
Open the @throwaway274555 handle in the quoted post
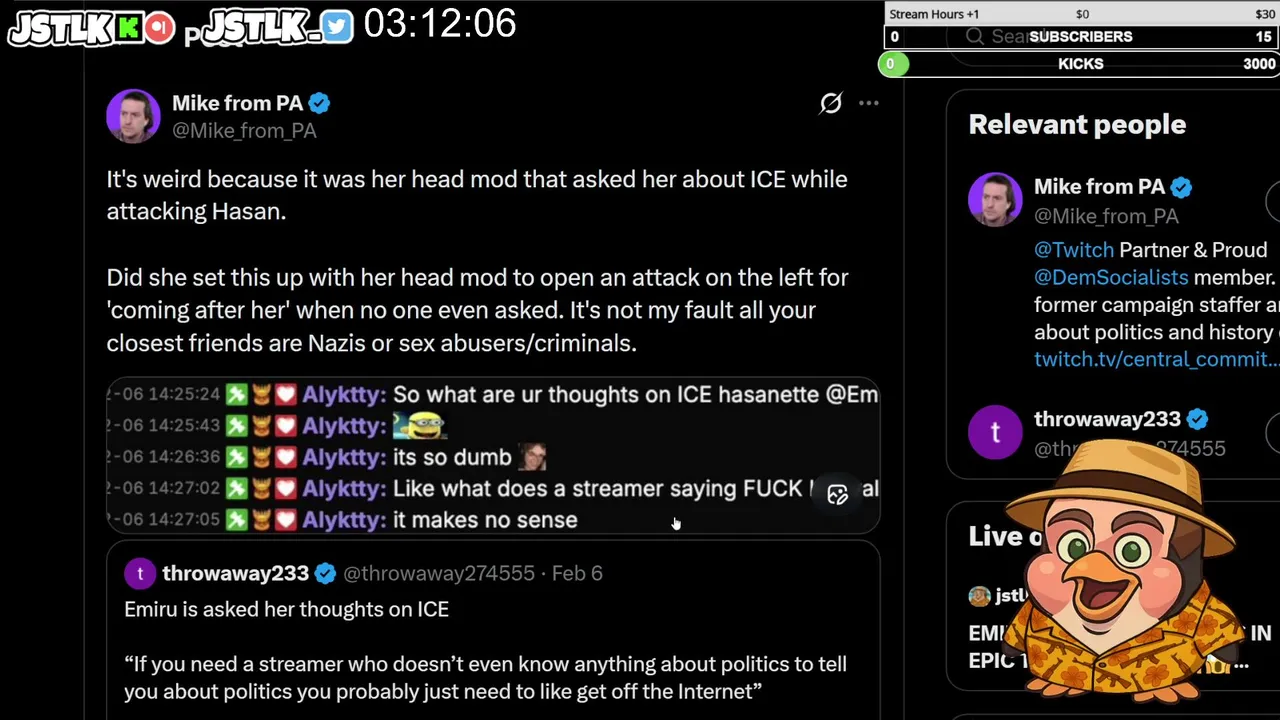point(438,573)
